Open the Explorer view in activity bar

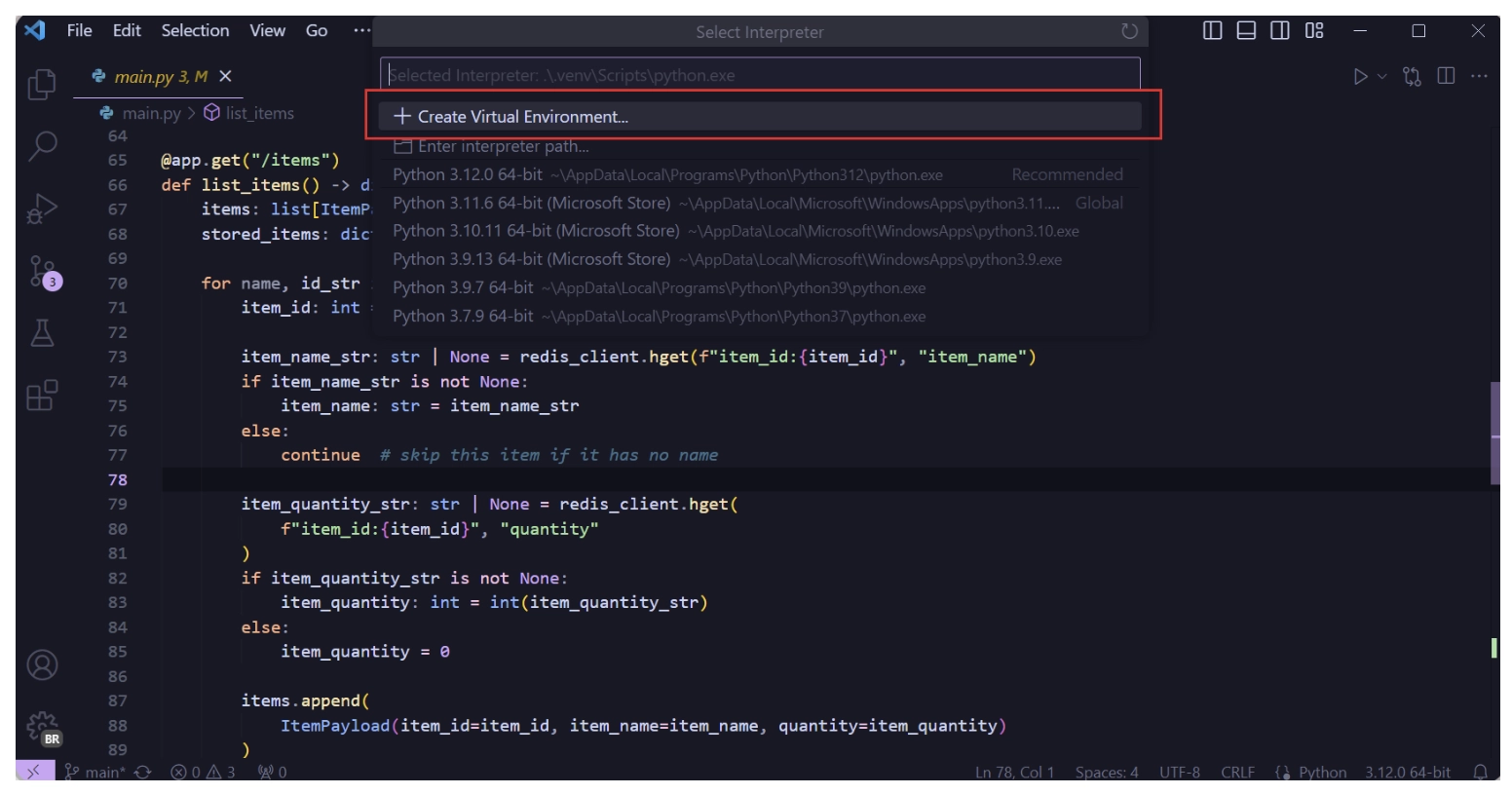coord(42,85)
